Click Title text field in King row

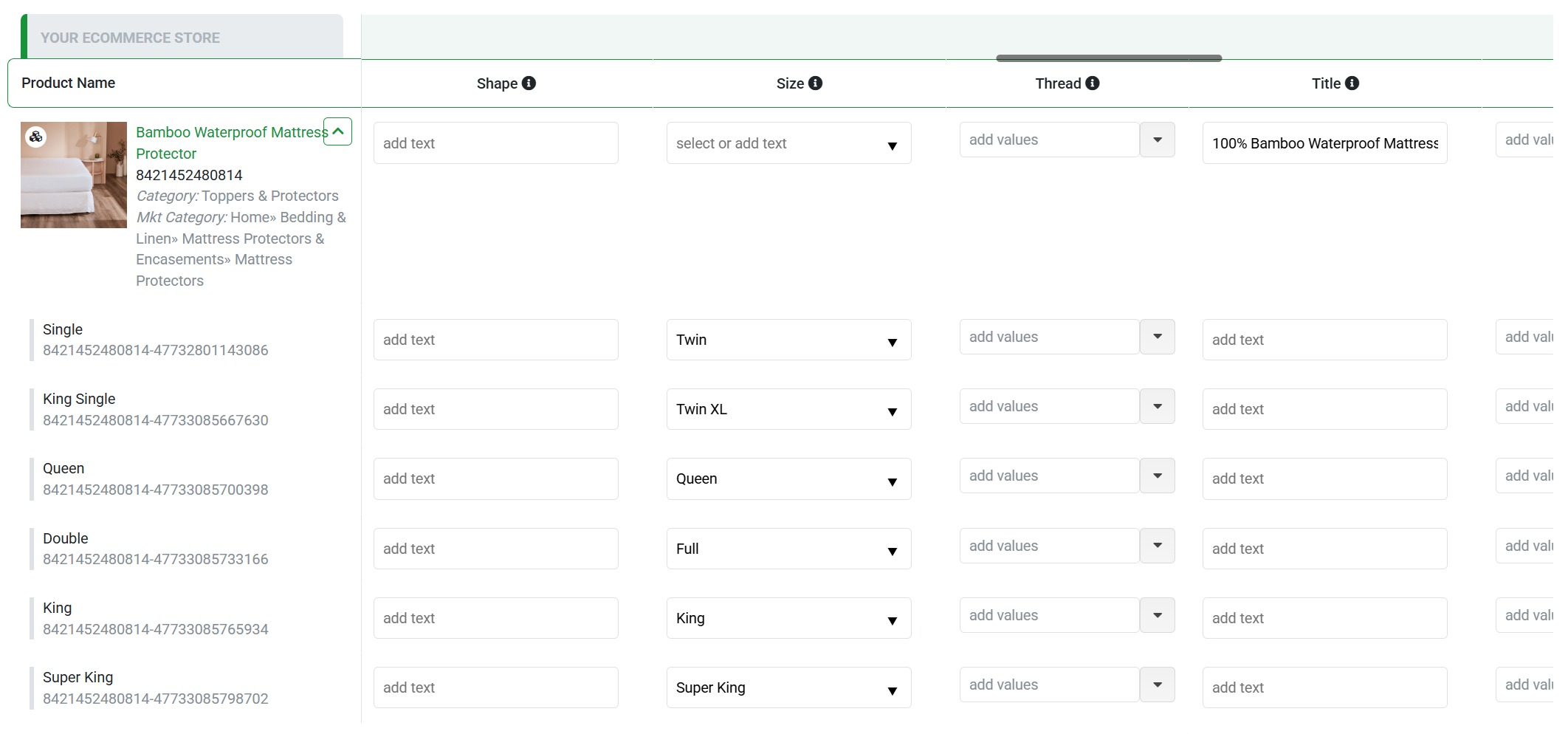pyautogui.click(x=1324, y=618)
